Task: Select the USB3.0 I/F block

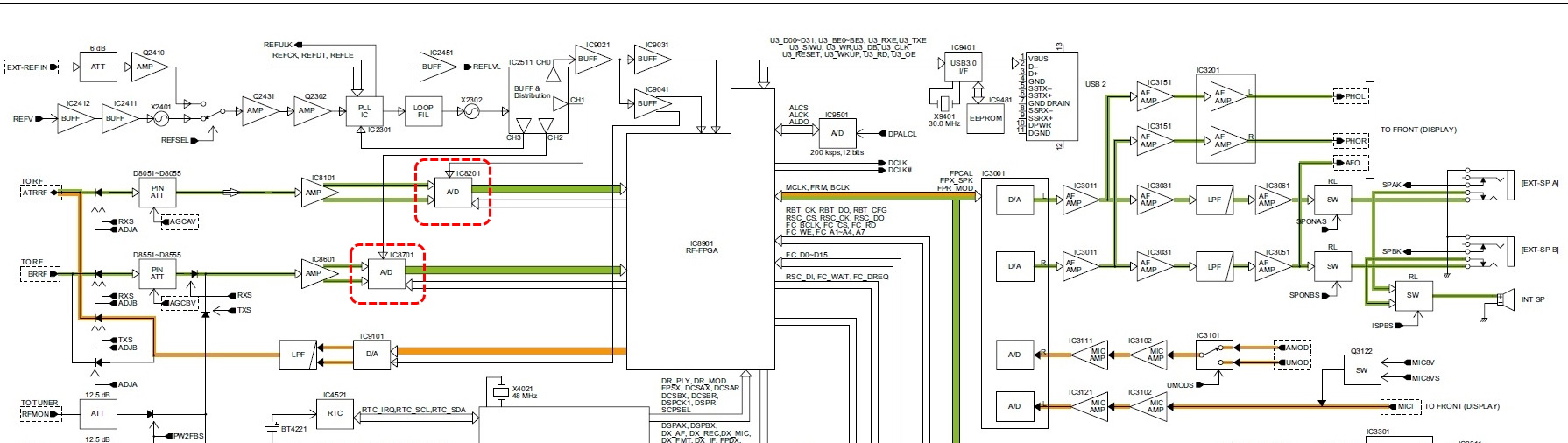Action: [x=963, y=67]
